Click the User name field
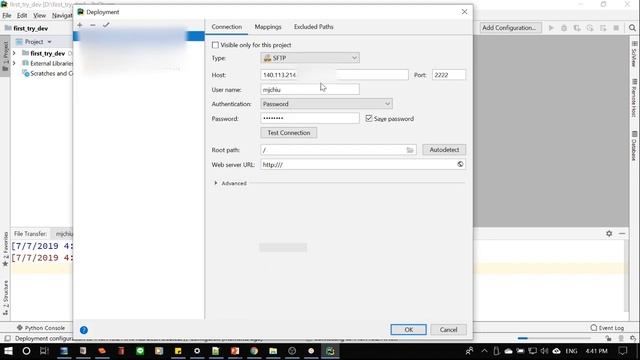 tap(310, 89)
